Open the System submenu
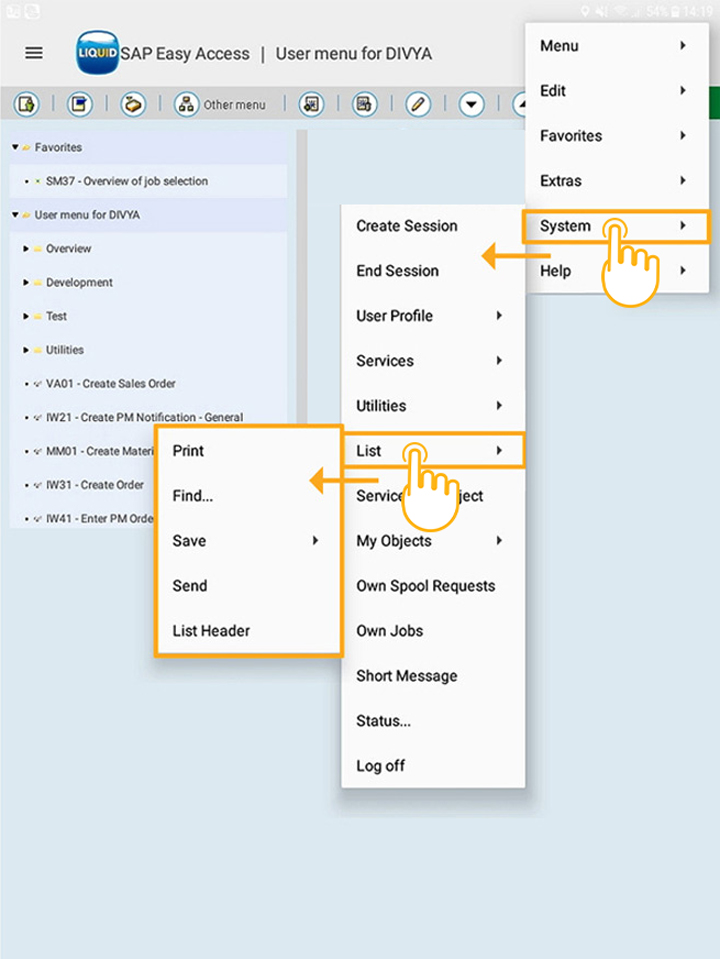The height and width of the screenshot is (959, 720). (x=617, y=226)
